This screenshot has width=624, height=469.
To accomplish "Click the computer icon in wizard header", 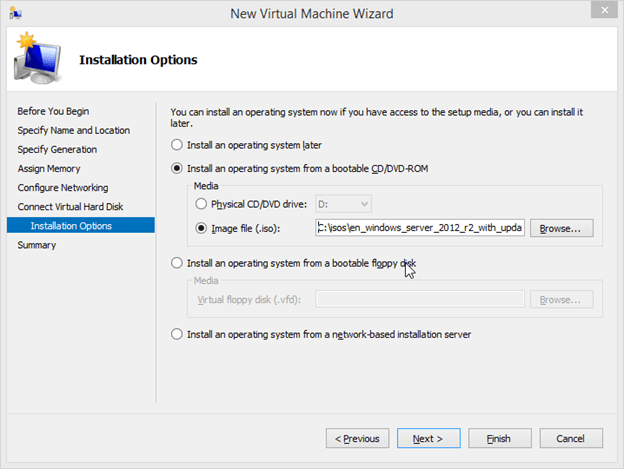I will pyautogui.click(x=38, y=62).
